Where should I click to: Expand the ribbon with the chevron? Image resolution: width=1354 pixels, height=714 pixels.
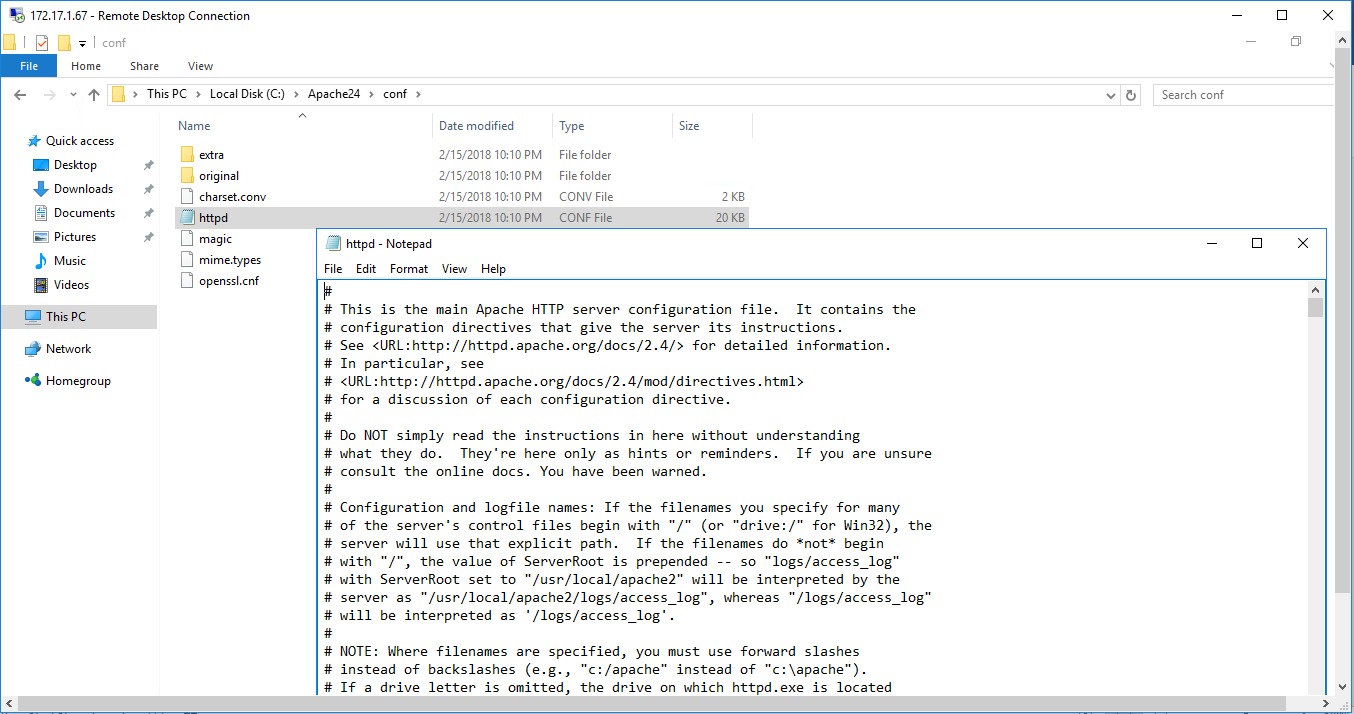(1332, 66)
